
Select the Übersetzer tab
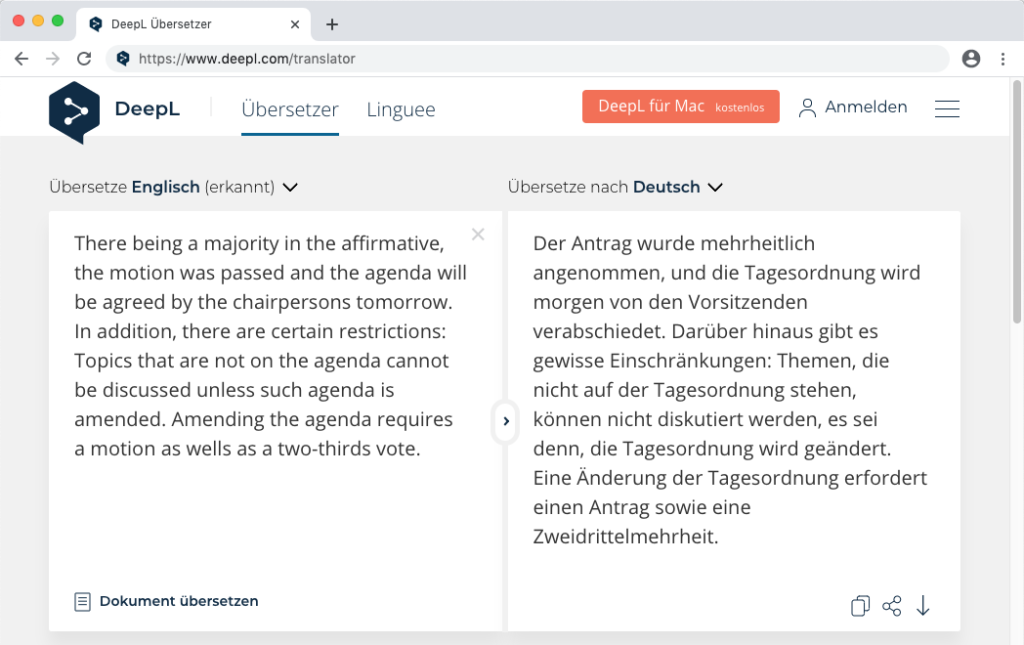click(290, 110)
